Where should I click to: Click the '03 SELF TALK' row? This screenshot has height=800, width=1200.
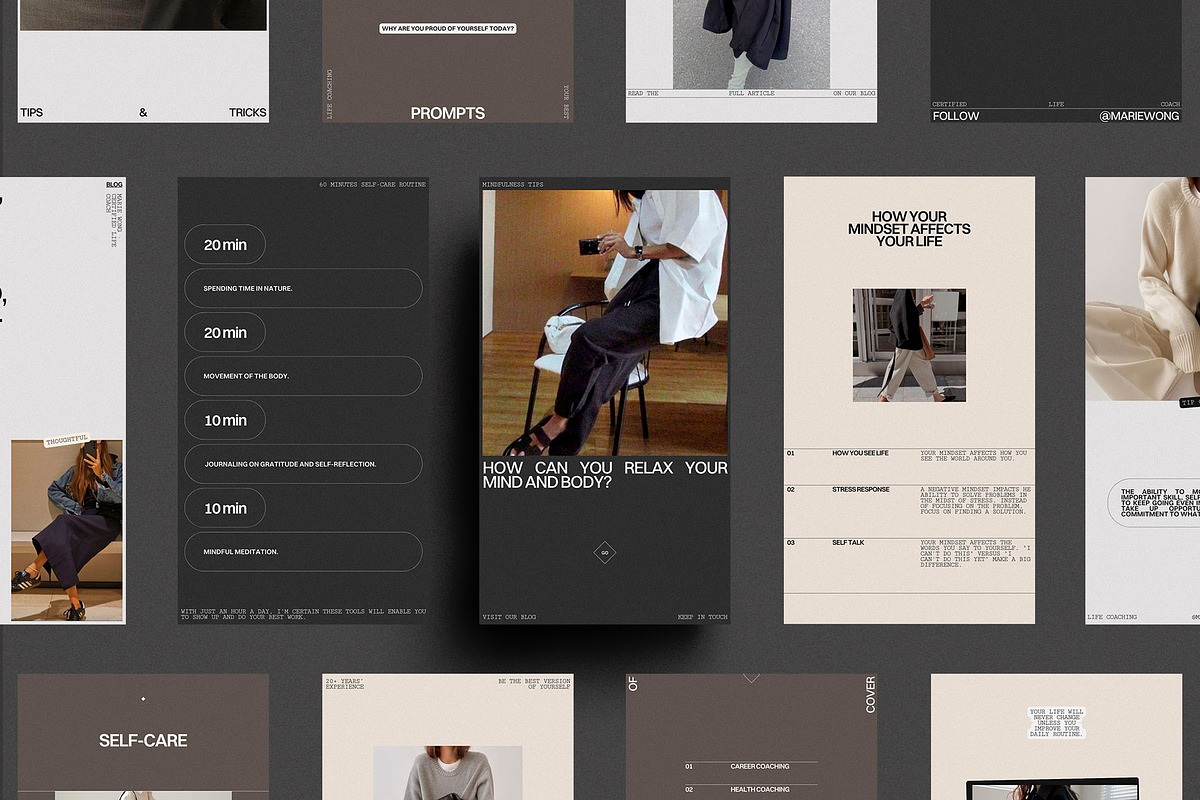coord(909,565)
